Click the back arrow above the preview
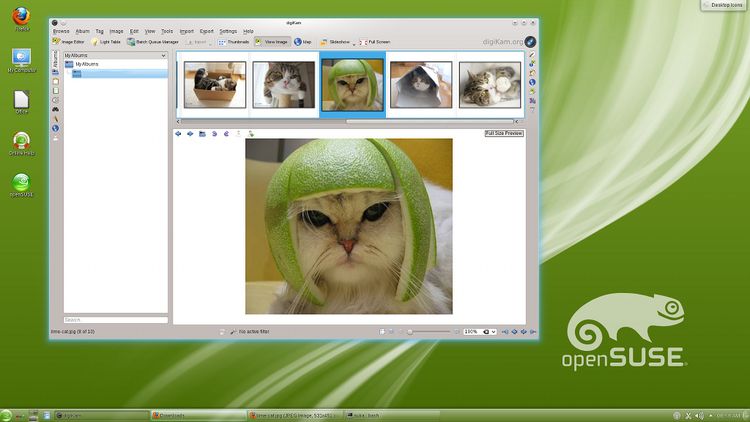The width and height of the screenshot is (750, 422). click(178, 133)
